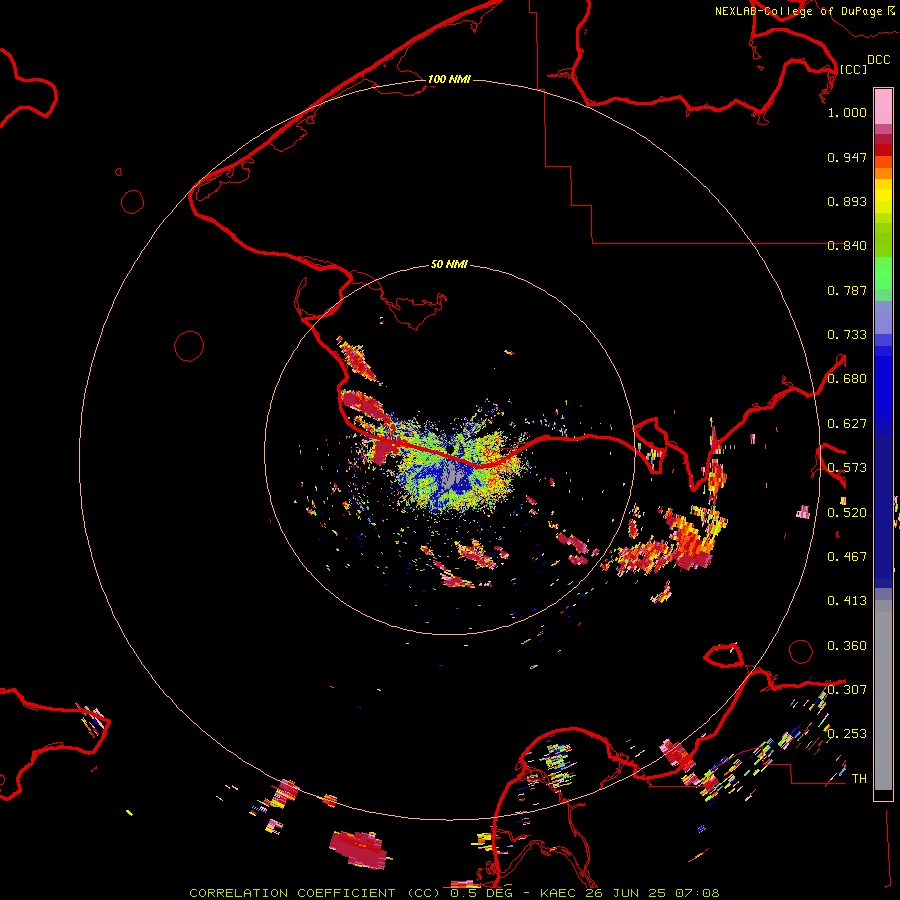
Task: Click the 0.520 legend value
Action: click(x=847, y=513)
